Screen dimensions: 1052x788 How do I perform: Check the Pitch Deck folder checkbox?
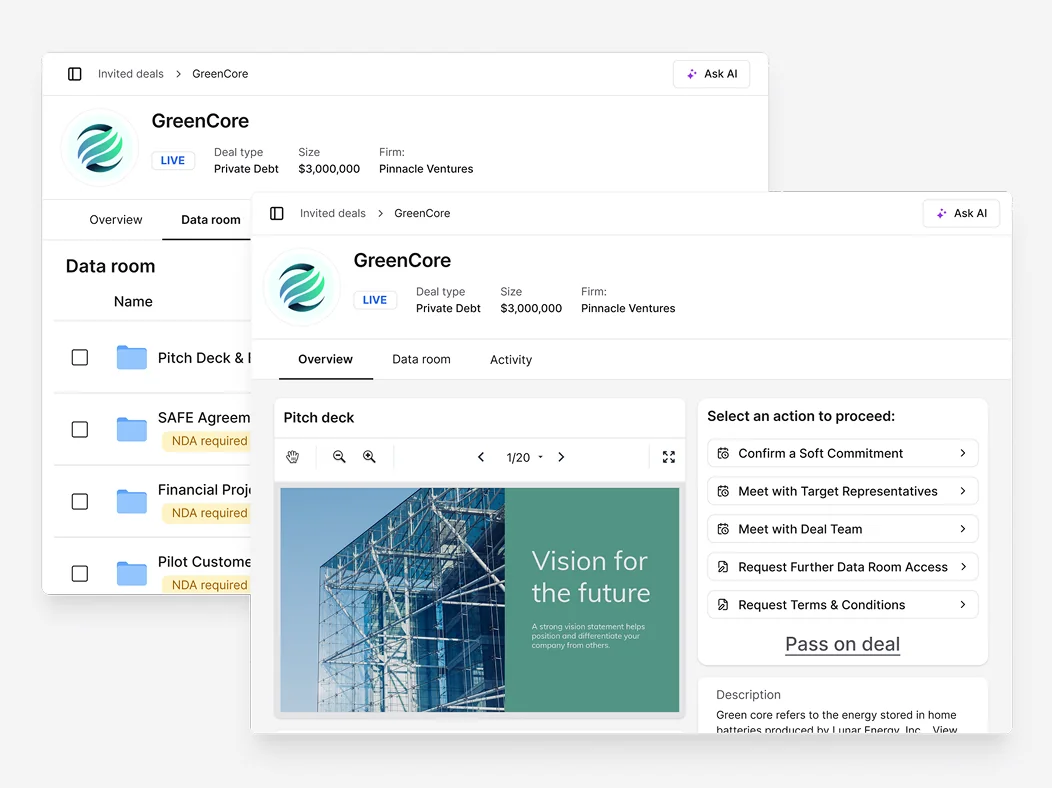coord(80,357)
